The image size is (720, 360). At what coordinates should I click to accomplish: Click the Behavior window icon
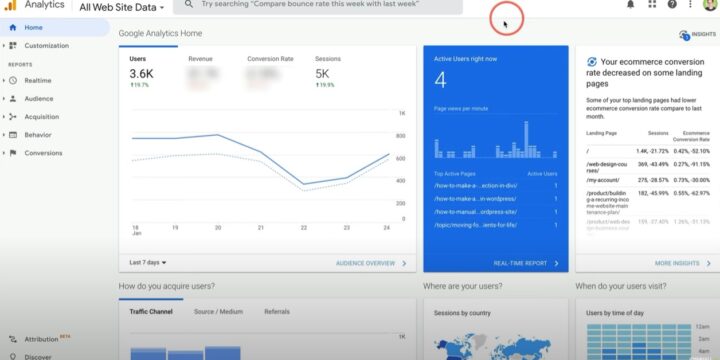tap(13, 135)
